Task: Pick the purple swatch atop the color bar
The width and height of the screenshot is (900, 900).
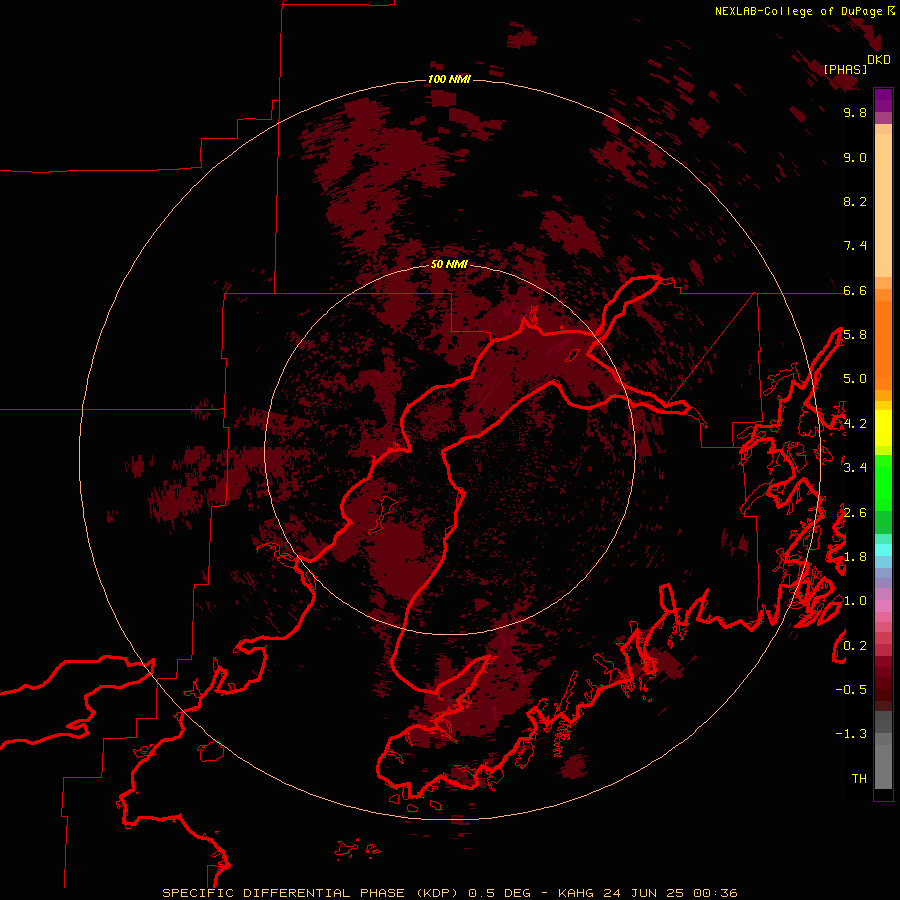Action: click(x=883, y=100)
